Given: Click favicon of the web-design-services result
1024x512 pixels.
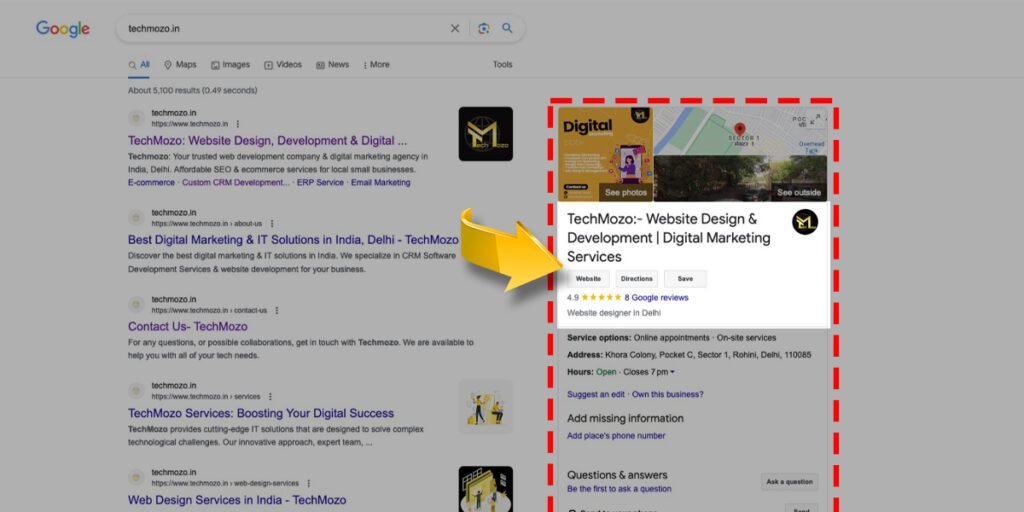Looking at the screenshot, I should coord(136,477).
